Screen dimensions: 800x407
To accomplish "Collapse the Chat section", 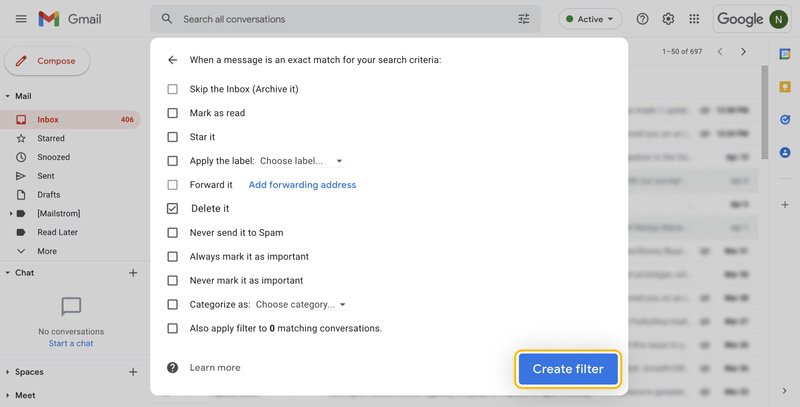I will point(7,273).
